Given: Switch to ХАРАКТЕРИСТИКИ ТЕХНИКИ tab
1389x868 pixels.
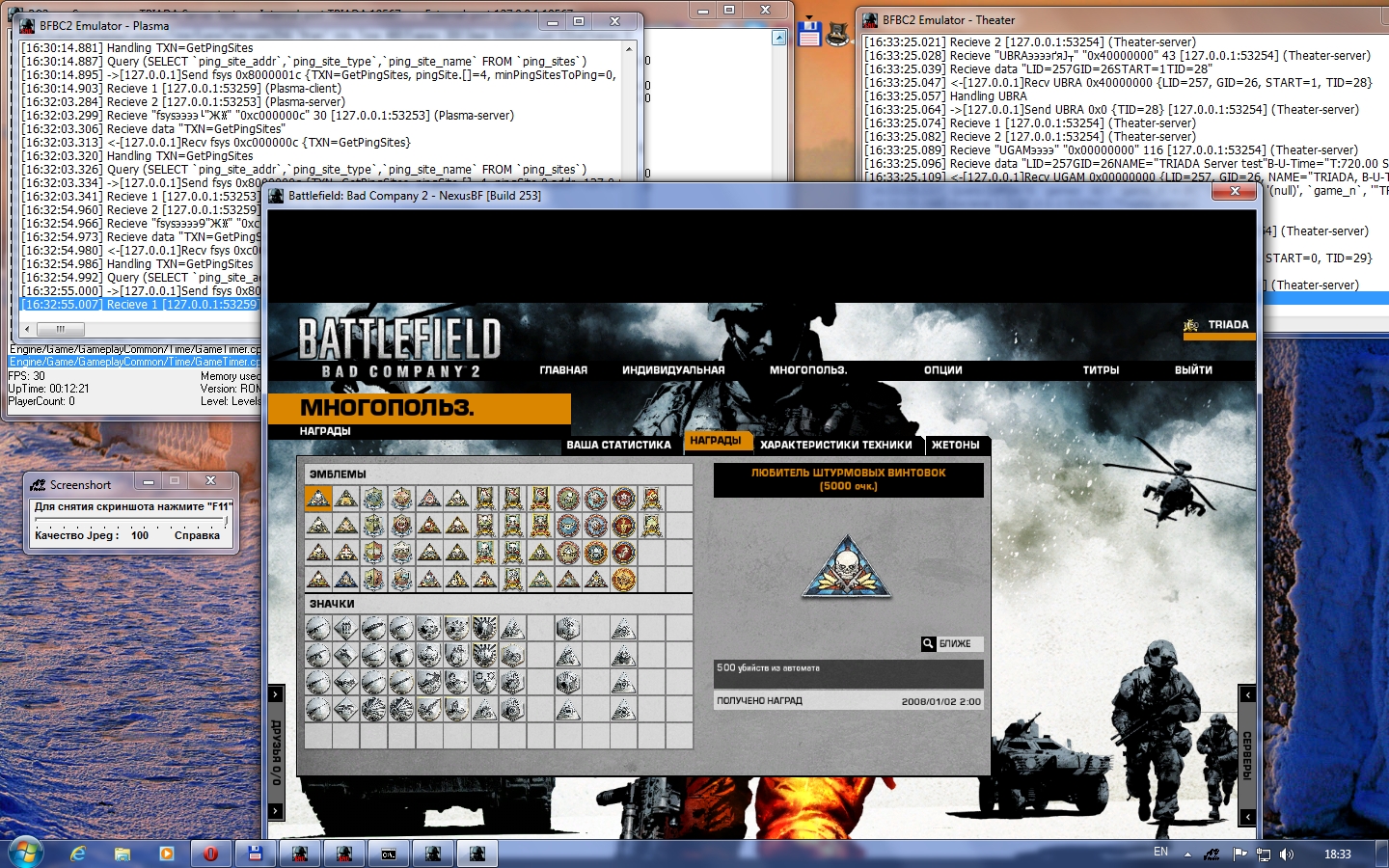Looking at the screenshot, I should click(836, 445).
